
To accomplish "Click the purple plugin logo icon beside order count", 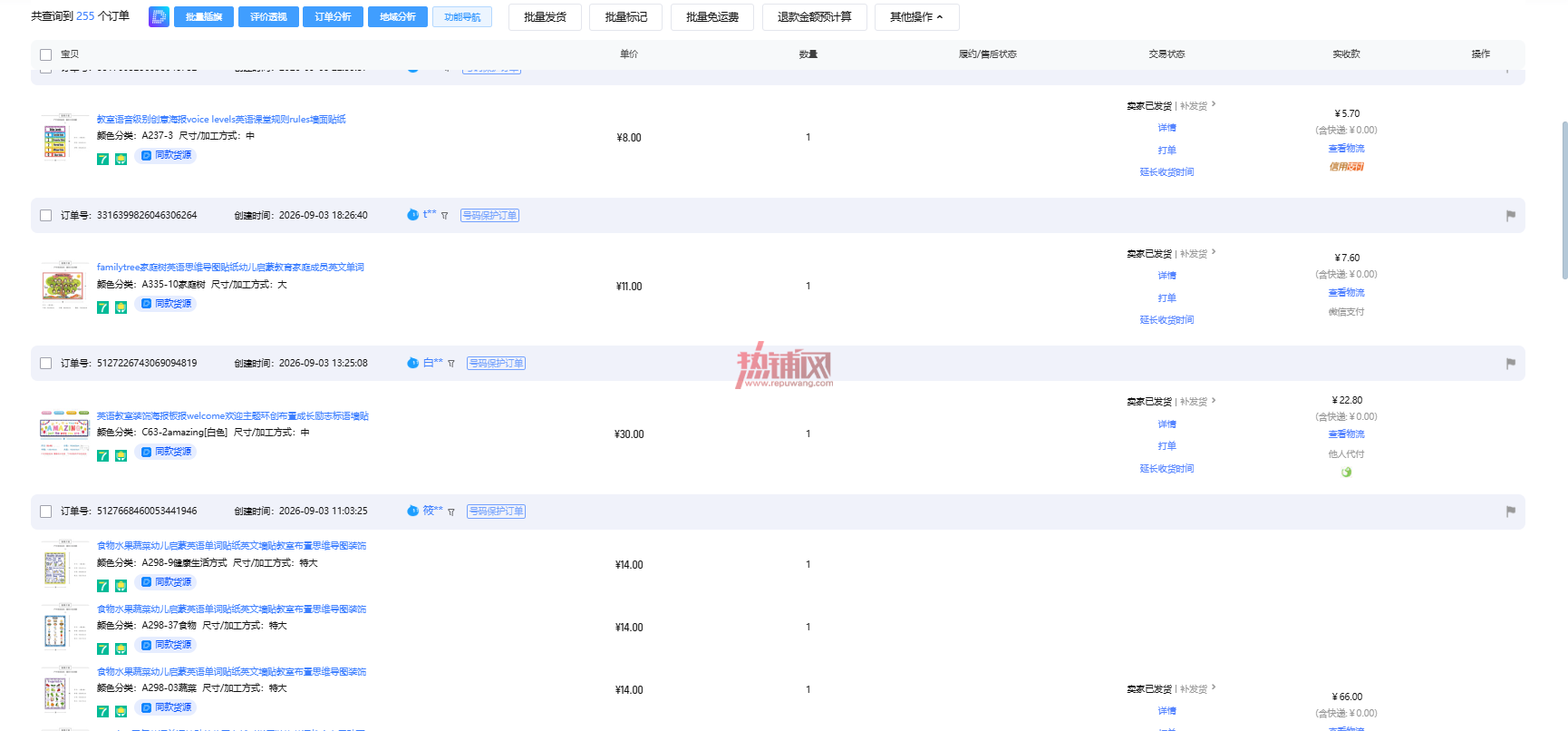I will (x=159, y=16).
